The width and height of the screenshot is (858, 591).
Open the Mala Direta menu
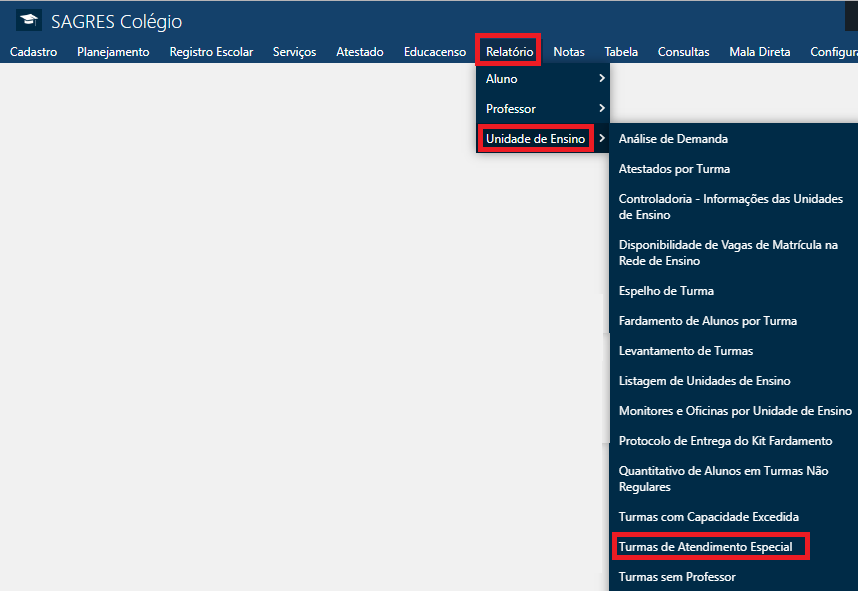pos(759,51)
